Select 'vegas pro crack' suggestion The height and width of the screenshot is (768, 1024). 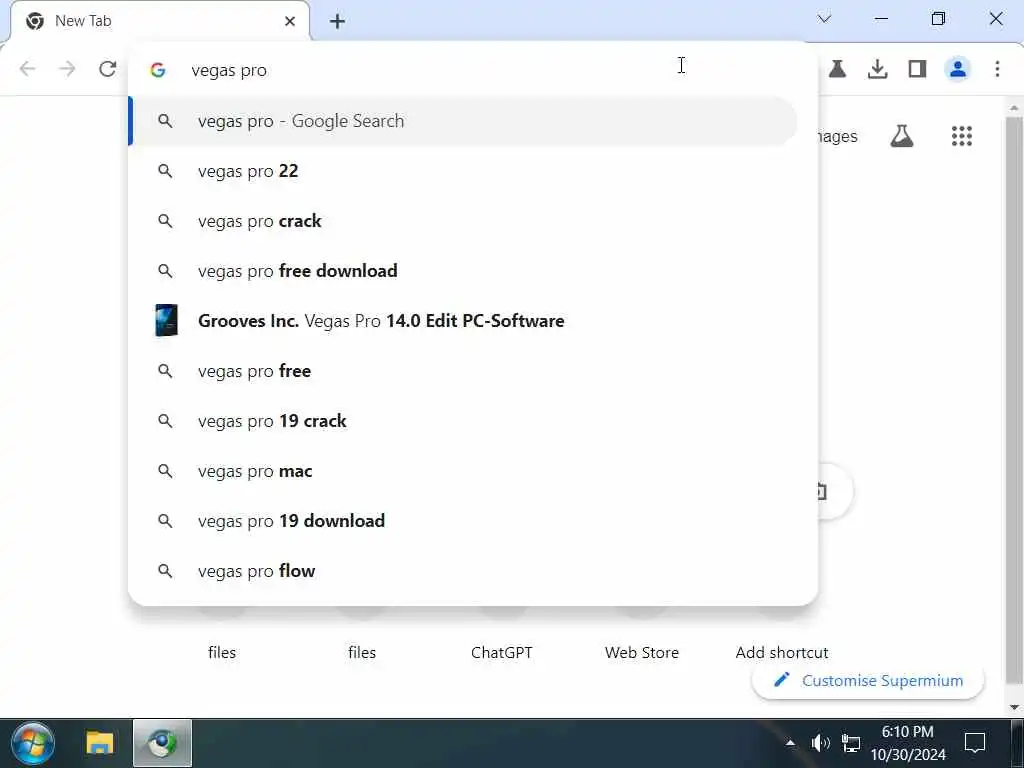(464, 221)
